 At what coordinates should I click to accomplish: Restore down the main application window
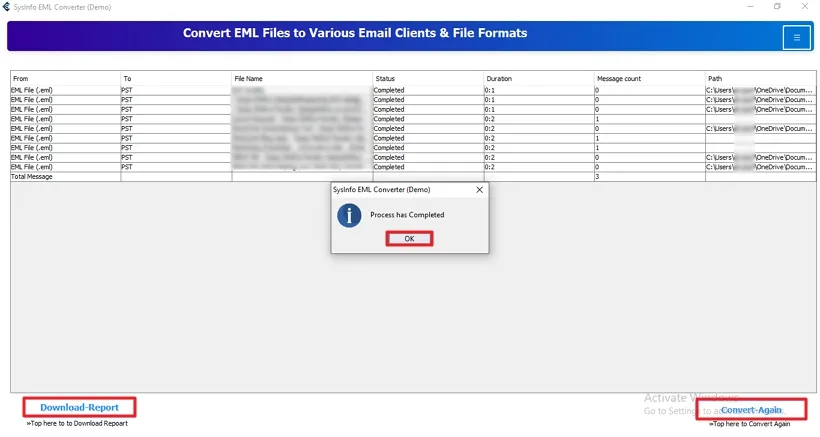tap(777, 7)
